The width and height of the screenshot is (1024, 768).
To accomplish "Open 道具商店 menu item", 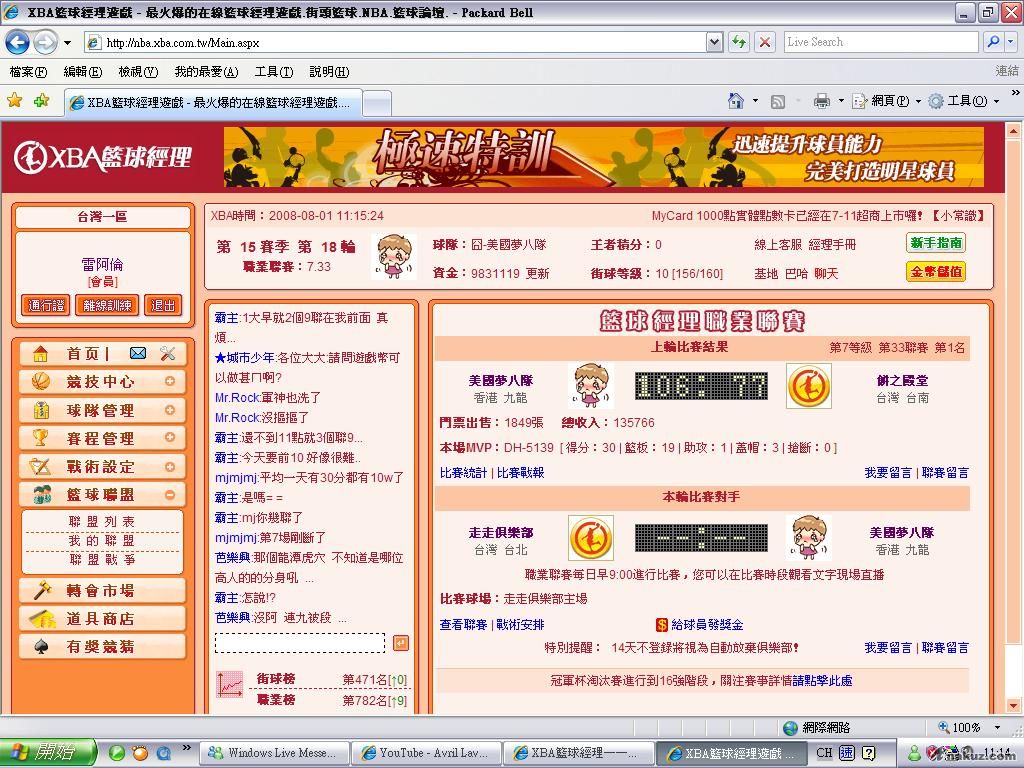I will point(103,618).
